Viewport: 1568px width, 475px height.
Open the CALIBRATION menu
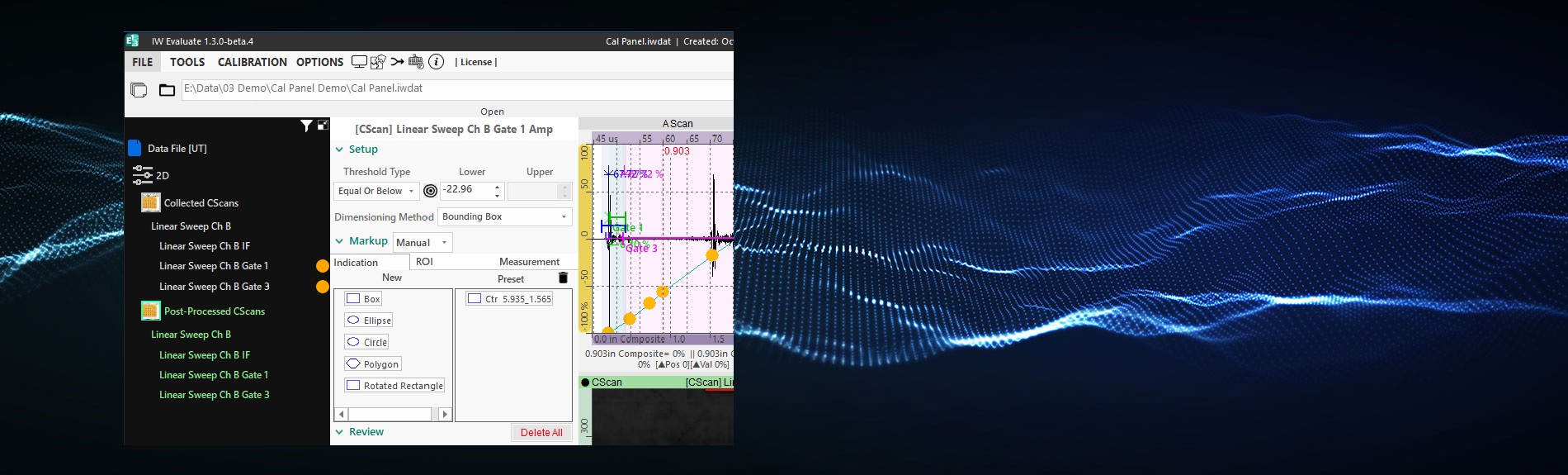[x=252, y=62]
